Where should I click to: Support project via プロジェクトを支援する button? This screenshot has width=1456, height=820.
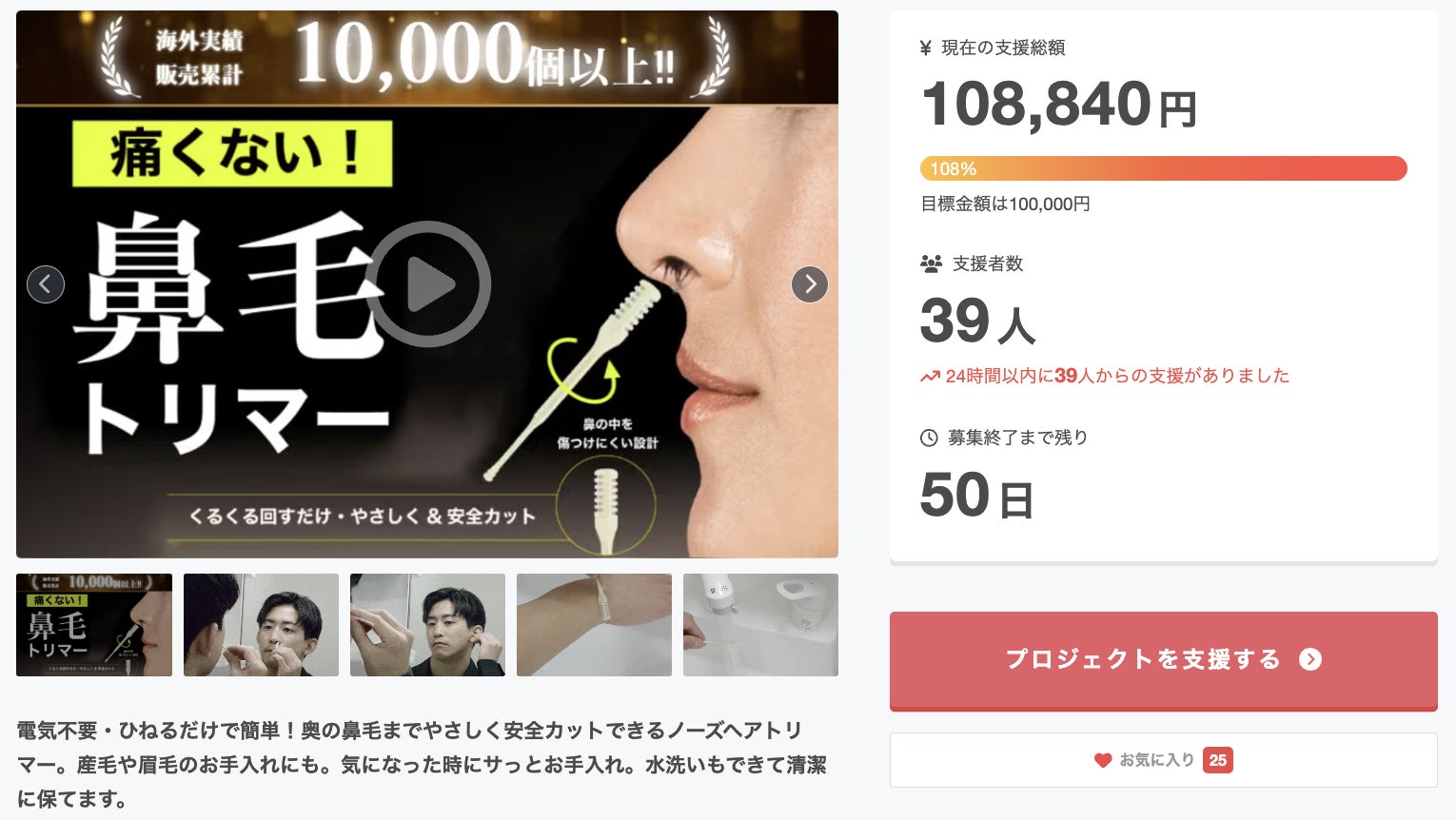click(1163, 660)
